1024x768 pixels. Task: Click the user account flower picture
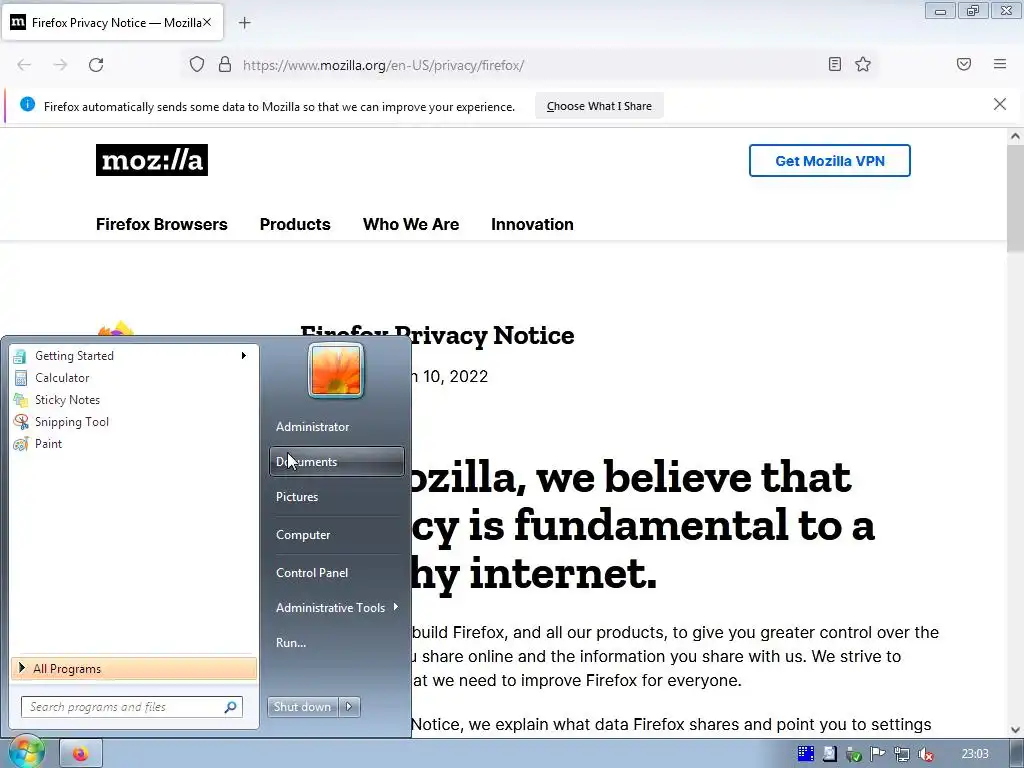(336, 370)
